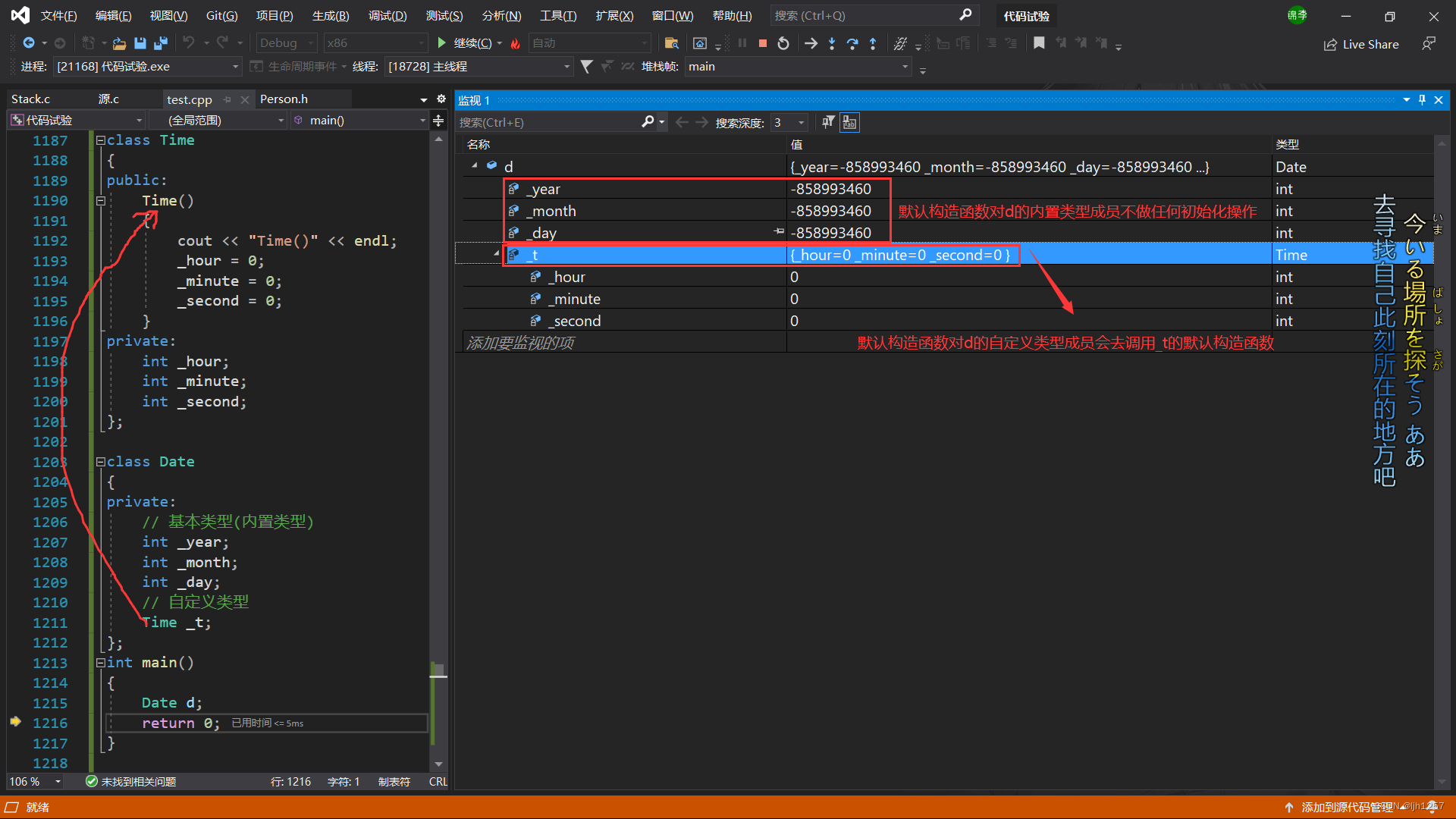Expand the Time object 't' tree node

494,254
